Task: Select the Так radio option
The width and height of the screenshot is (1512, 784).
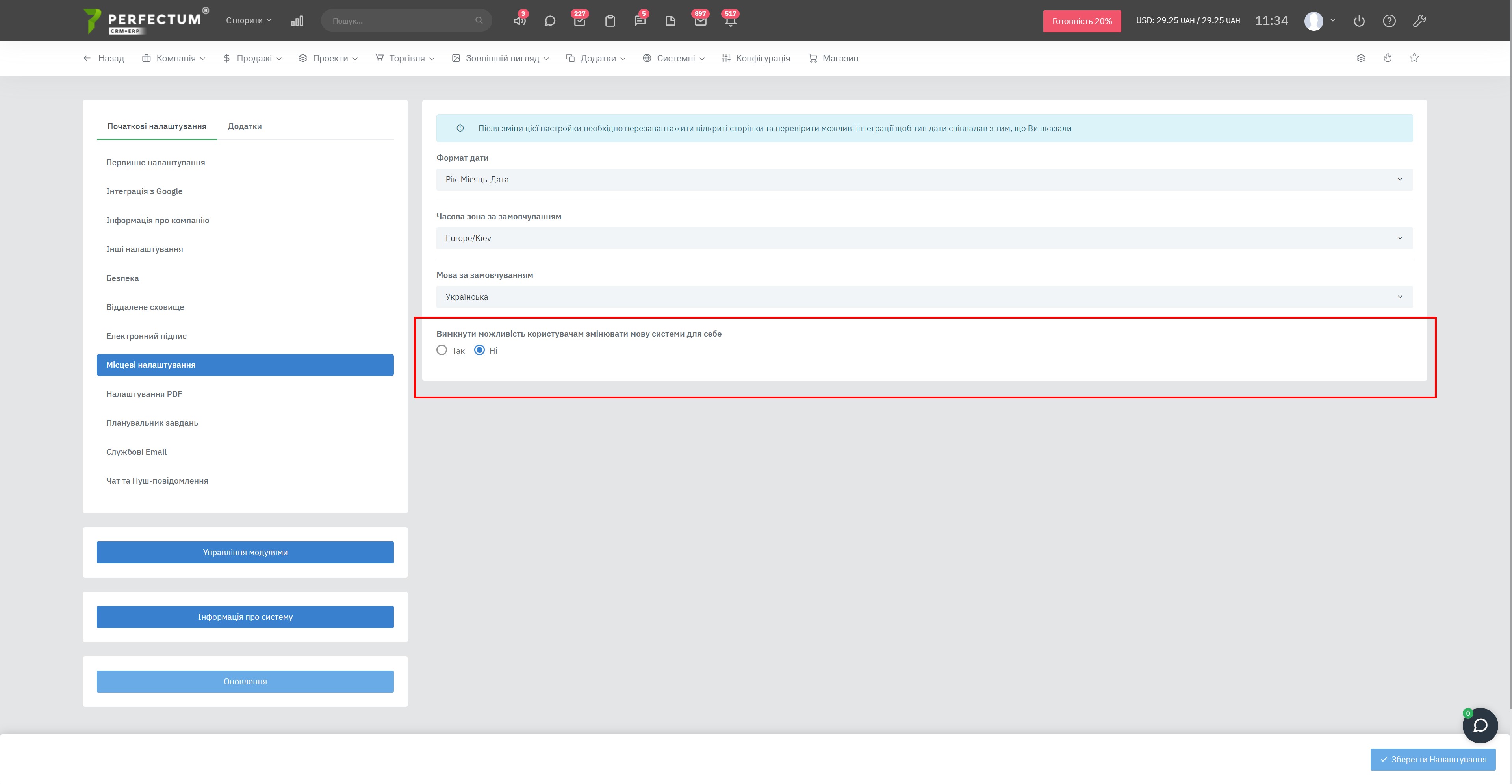Action: 442,350
